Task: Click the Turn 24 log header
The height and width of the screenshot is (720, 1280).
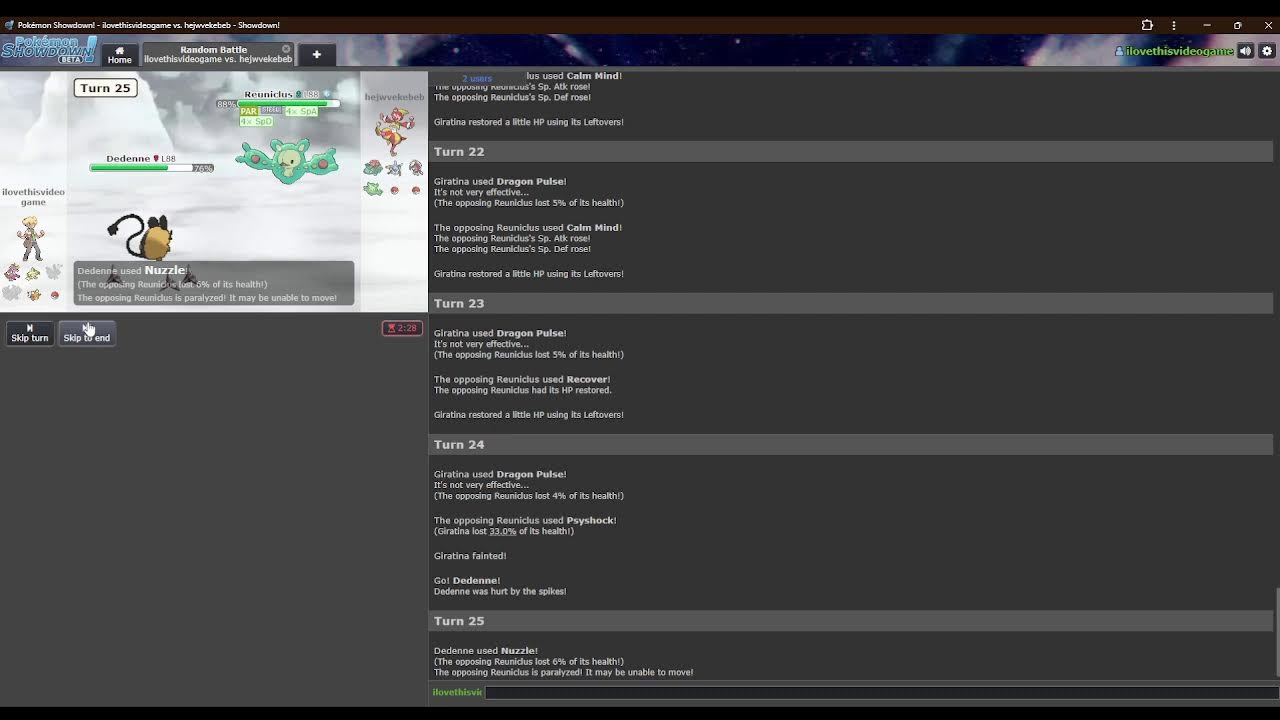Action: tap(851, 444)
